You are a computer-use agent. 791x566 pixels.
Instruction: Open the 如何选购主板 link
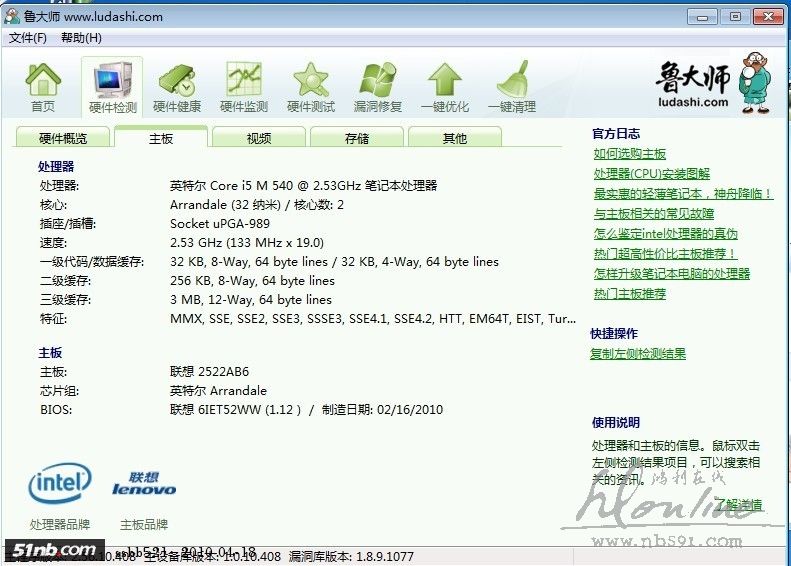[629, 154]
